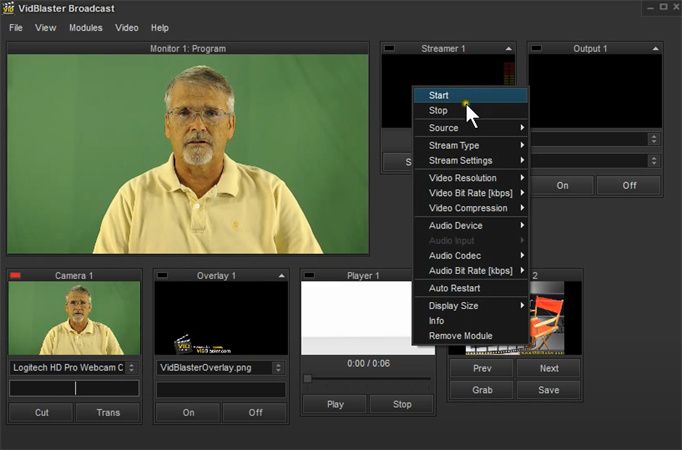Click the Camera 1 preview thumbnail
682x450 pixels.
[74, 318]
